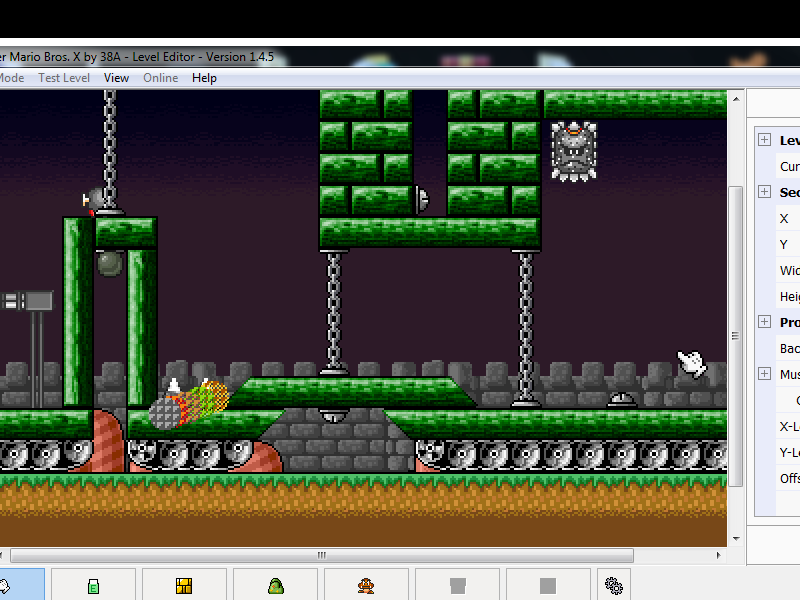The width and height of the screenshot is (800, 600).
Task: Open the Blocks palette with yellow brick icon
Action: tap(184, 585)
